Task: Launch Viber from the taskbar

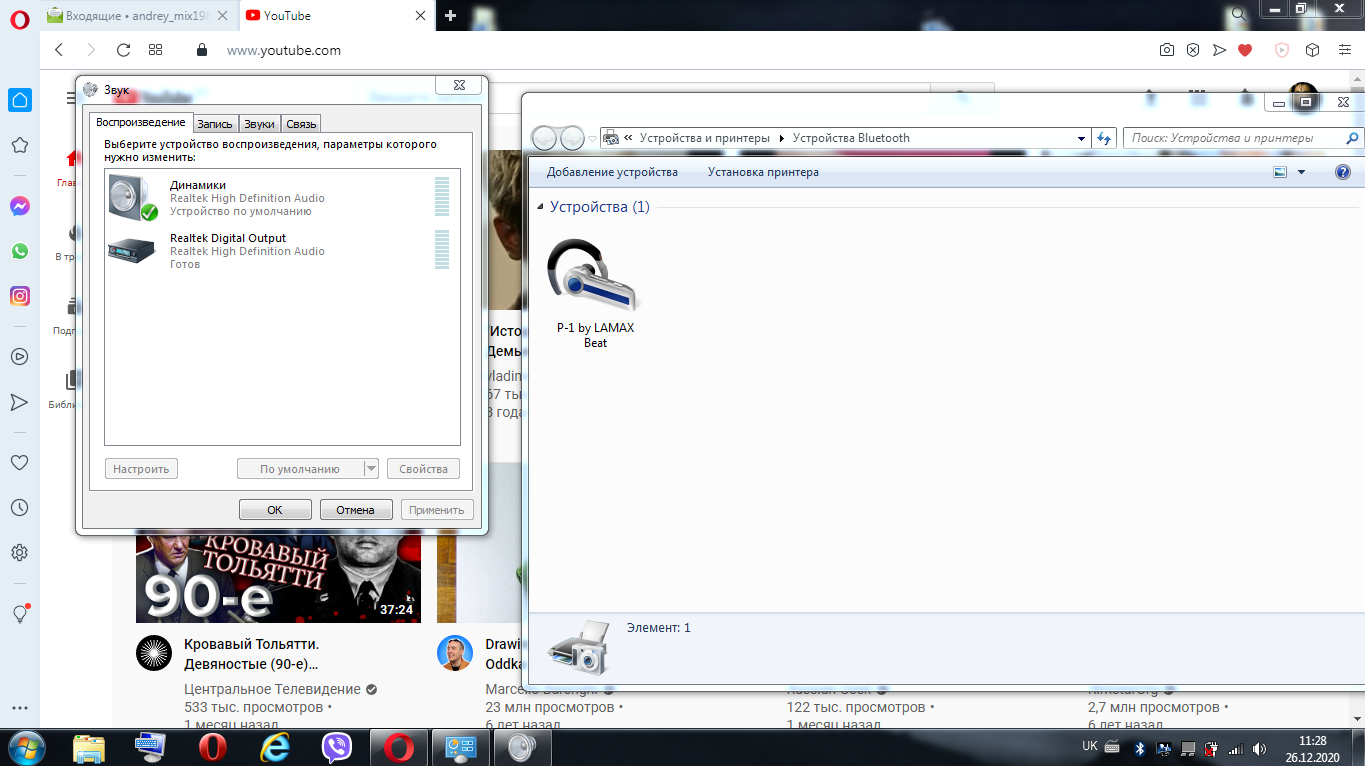Action: tap(337, 747)
